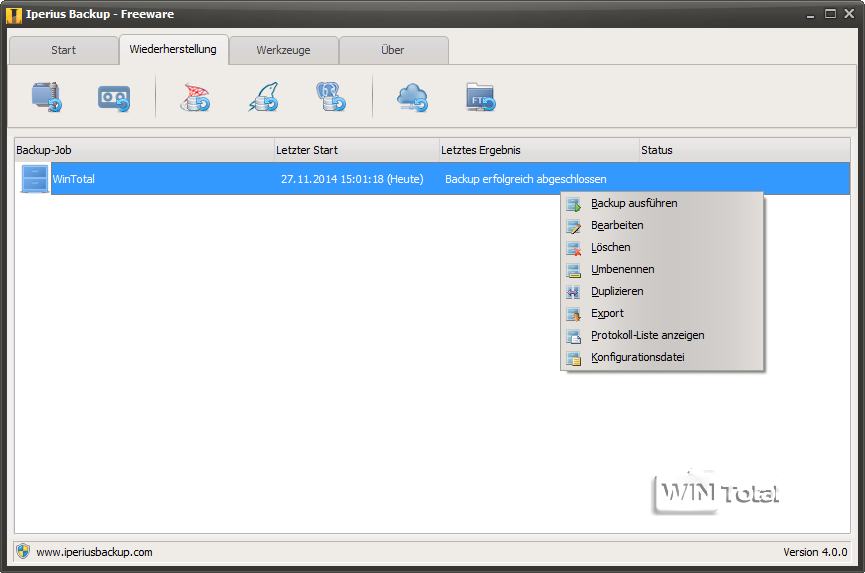Open the SQL Server restore icon
The image size is (865, 573).
coord(195,97)
